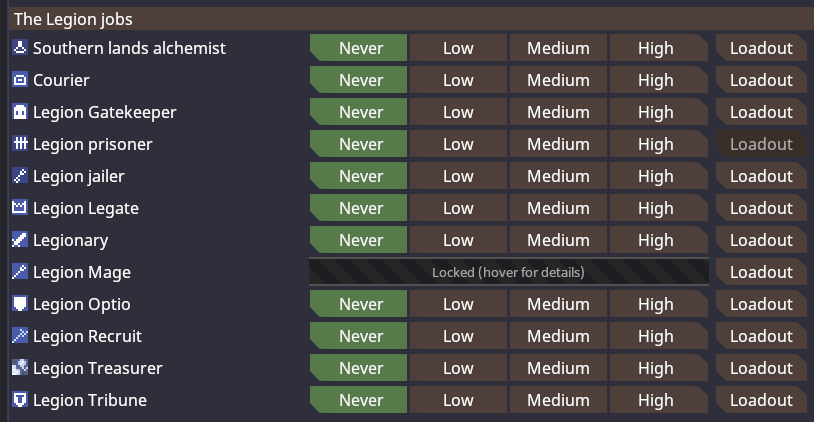Set Courier priority to High

click(659, 80)
